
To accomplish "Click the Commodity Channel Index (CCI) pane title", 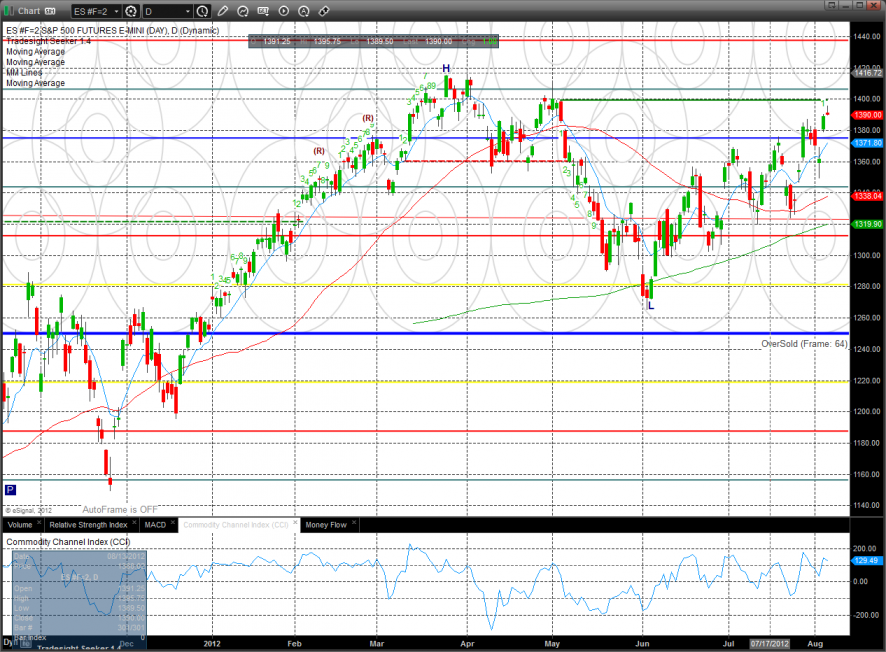I will click(68, 542).
